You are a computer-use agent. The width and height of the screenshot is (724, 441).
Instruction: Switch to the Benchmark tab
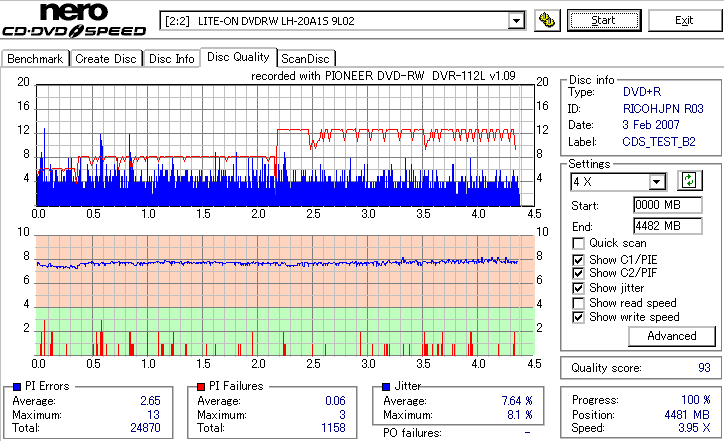pyautogui.click(x=35, y=59)
